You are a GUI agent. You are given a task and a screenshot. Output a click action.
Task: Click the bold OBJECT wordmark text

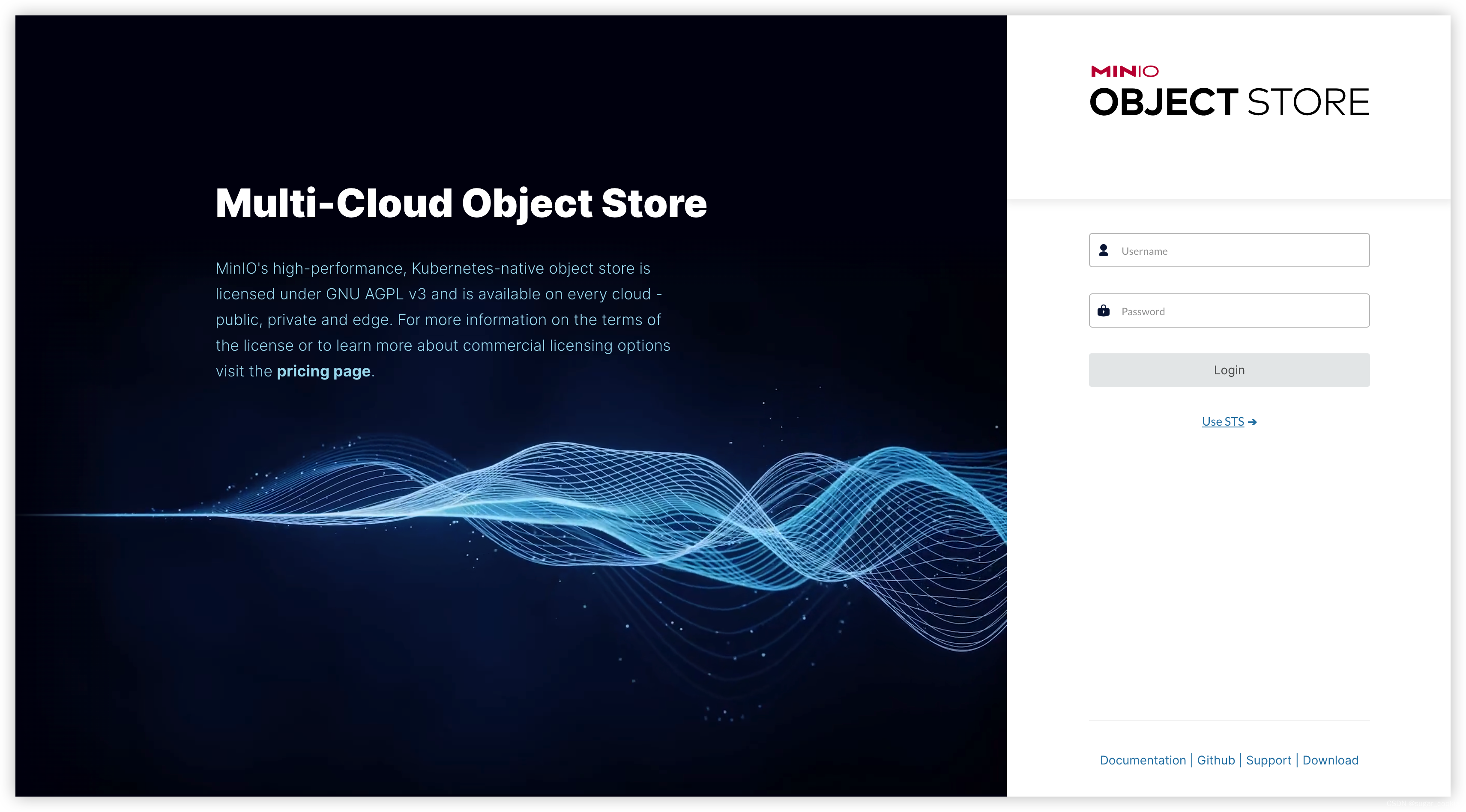(x=1163, y=102)
